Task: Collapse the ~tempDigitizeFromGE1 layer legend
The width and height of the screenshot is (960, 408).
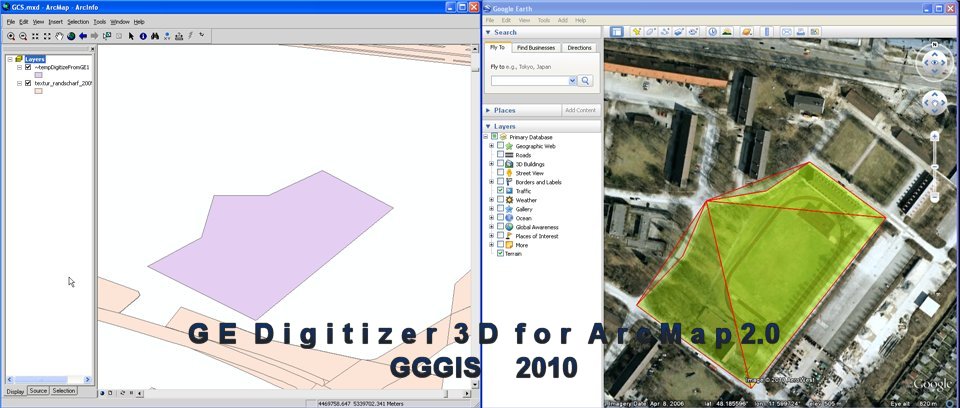Action: click(x=20, y=67)
